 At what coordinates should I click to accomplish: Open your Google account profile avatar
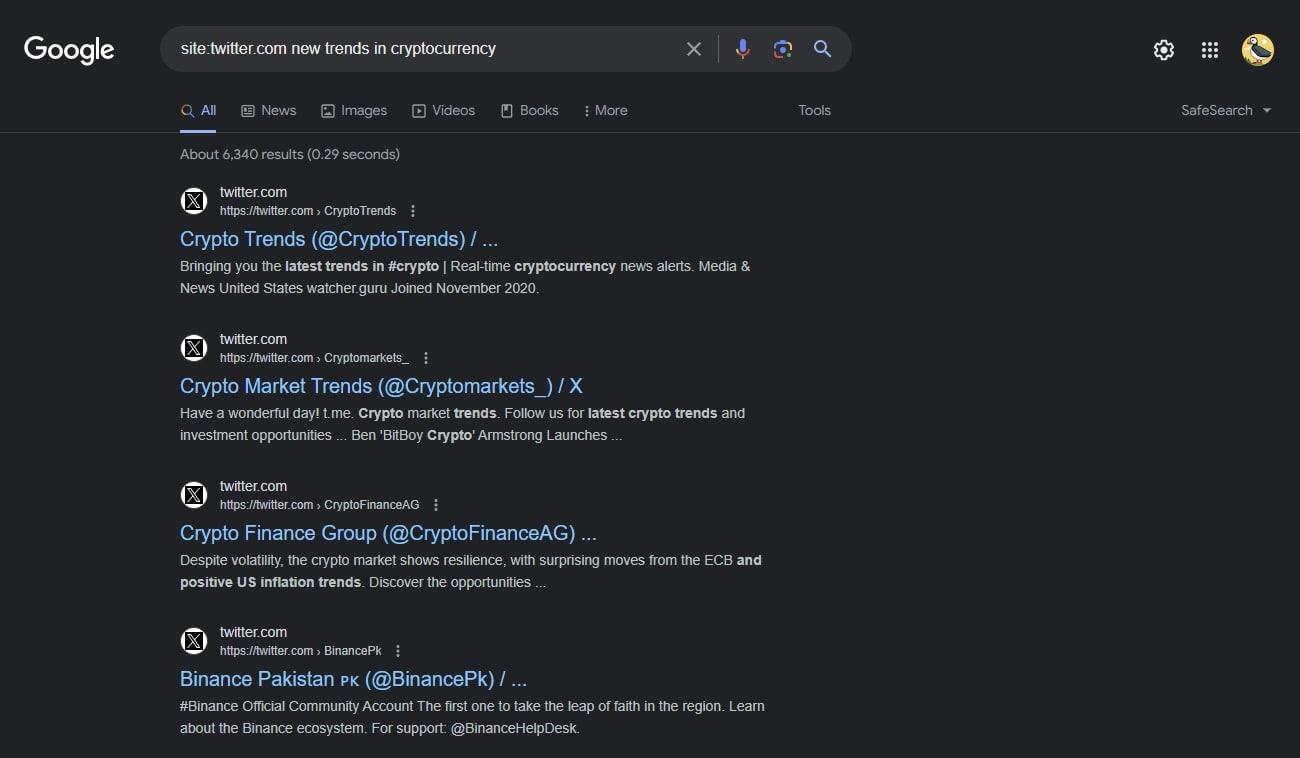pyautogui.click(x=1257, y=49)
